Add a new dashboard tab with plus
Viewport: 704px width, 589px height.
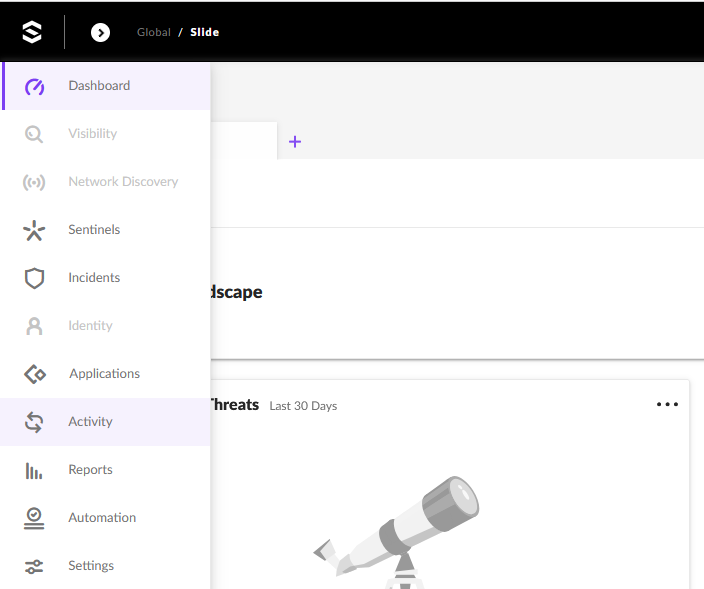[295, 142]
